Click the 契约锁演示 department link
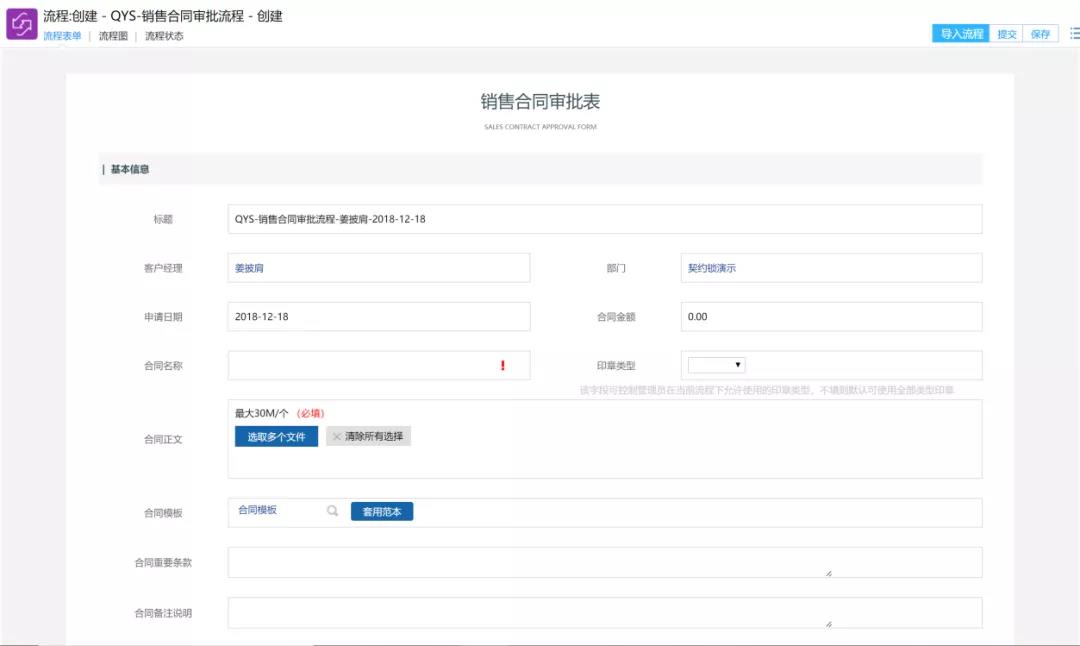 click(x=711, y=268)
